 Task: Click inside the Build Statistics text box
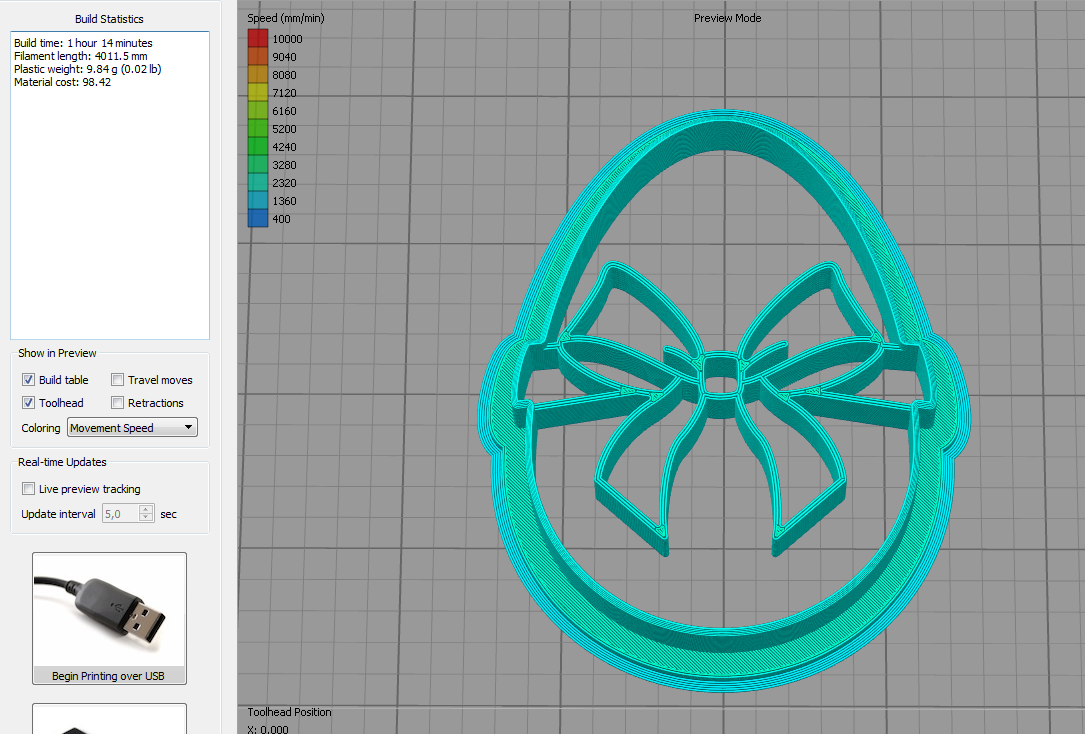point(109,200)
